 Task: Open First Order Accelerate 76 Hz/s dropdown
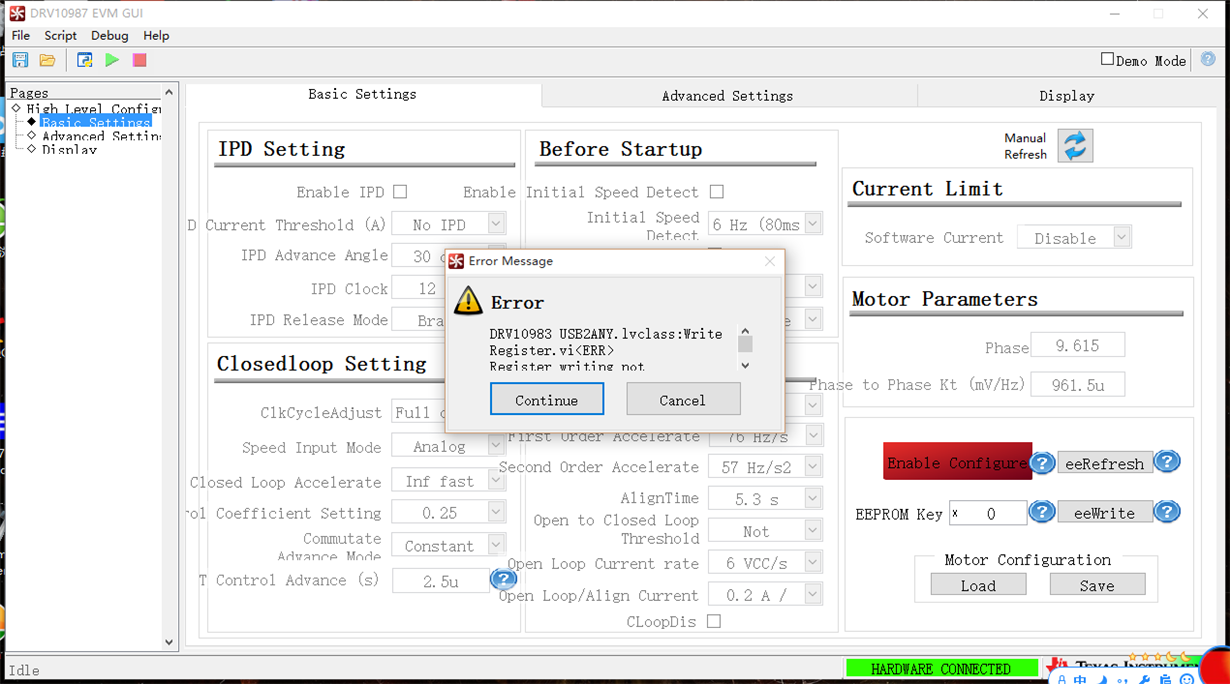pos(813,436)
